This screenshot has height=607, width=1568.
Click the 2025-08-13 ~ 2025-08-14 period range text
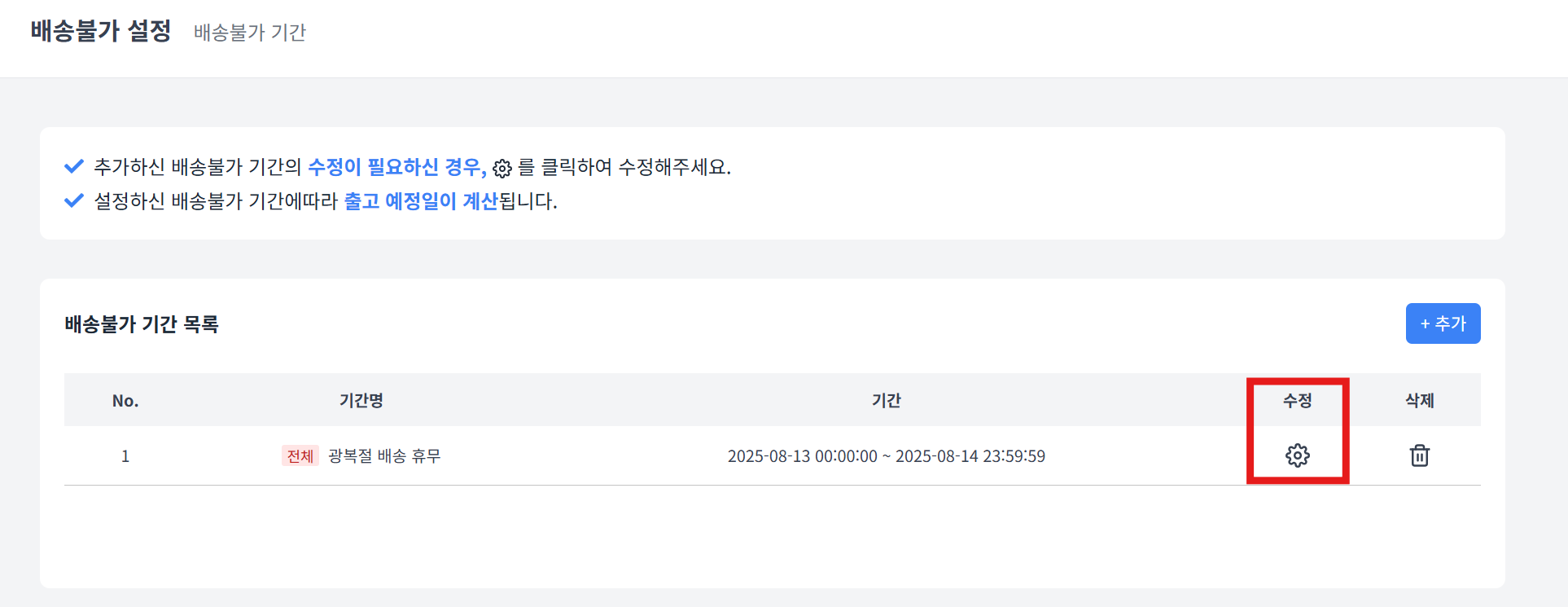pos(886,456)
